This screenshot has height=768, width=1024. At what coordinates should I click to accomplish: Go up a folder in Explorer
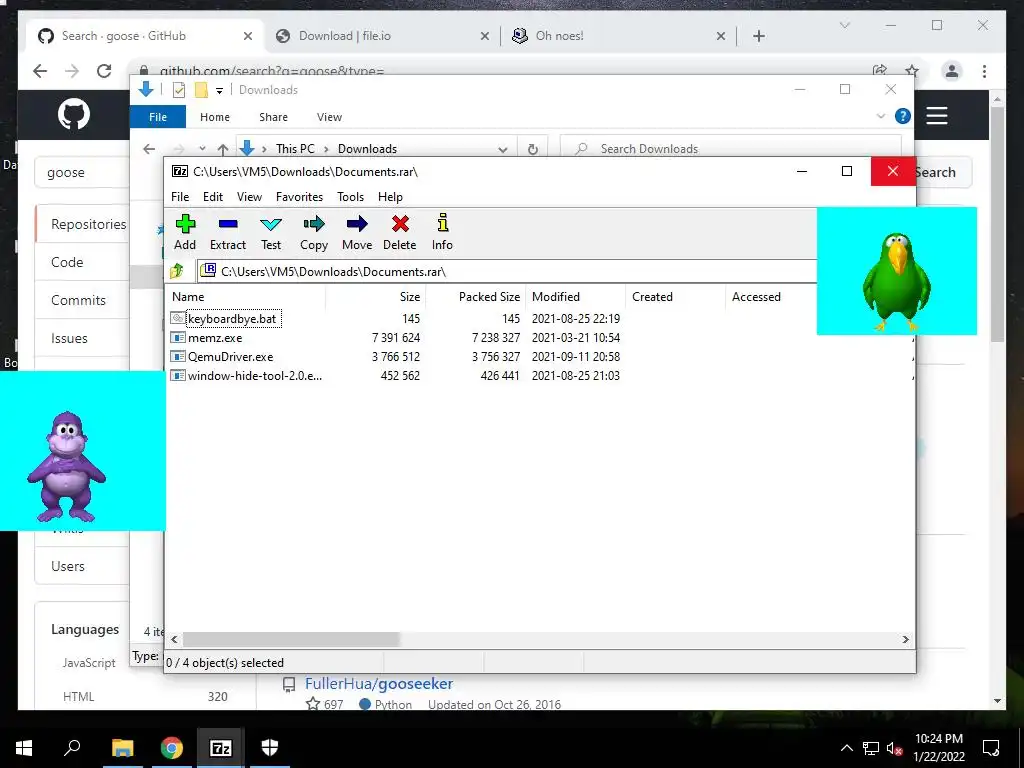(x=223, y=149)
